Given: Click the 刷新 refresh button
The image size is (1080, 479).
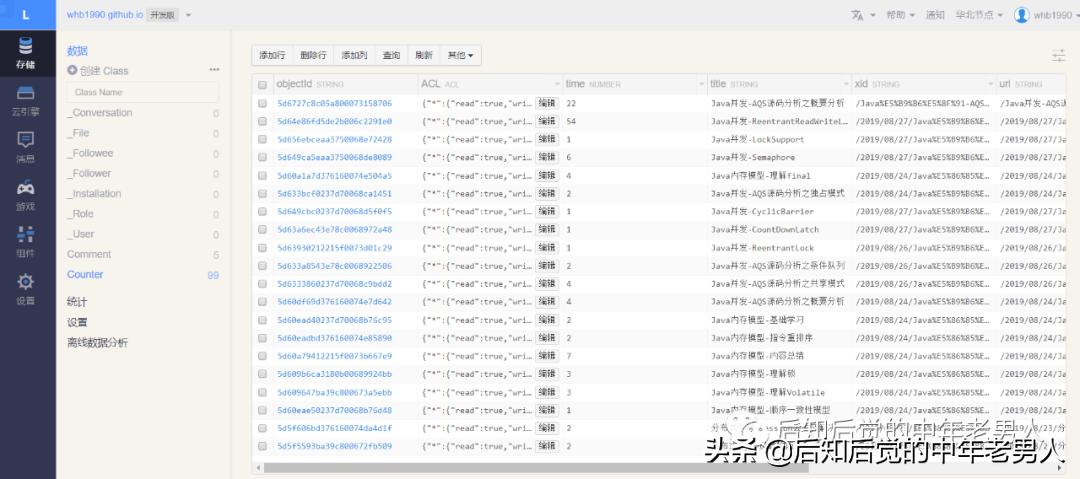Looking at the screenshot, I should coord(424,56).
